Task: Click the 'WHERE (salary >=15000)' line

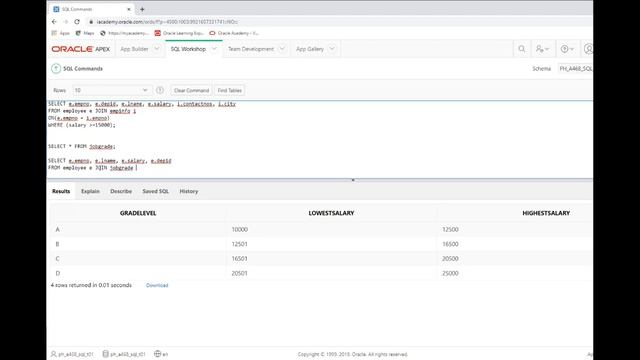Action: click(x=82, y=125)
